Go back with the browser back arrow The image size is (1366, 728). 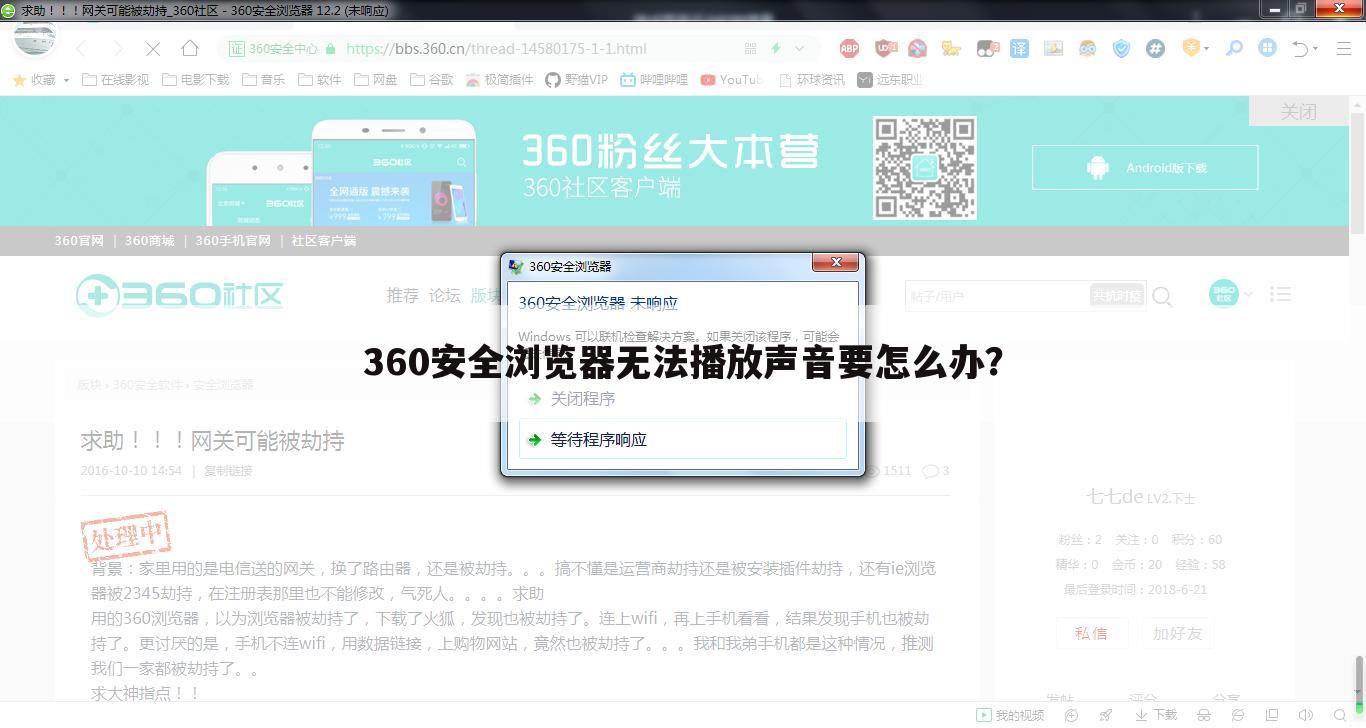point(82,48)
